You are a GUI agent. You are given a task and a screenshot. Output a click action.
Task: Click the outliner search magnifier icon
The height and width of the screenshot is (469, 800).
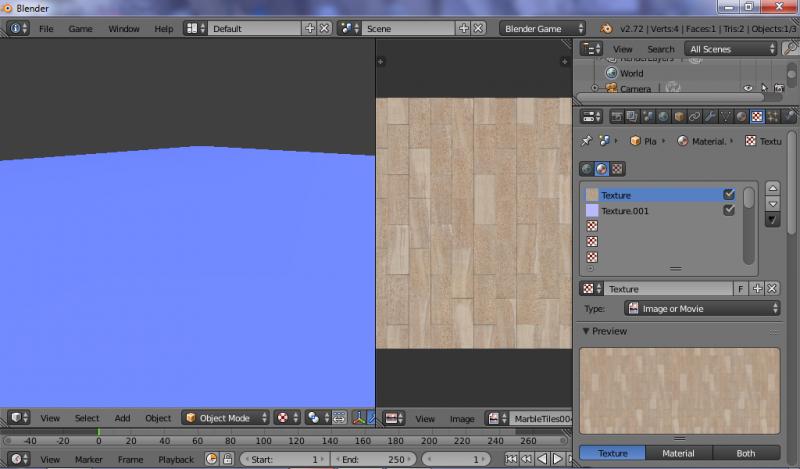point(790,48)
